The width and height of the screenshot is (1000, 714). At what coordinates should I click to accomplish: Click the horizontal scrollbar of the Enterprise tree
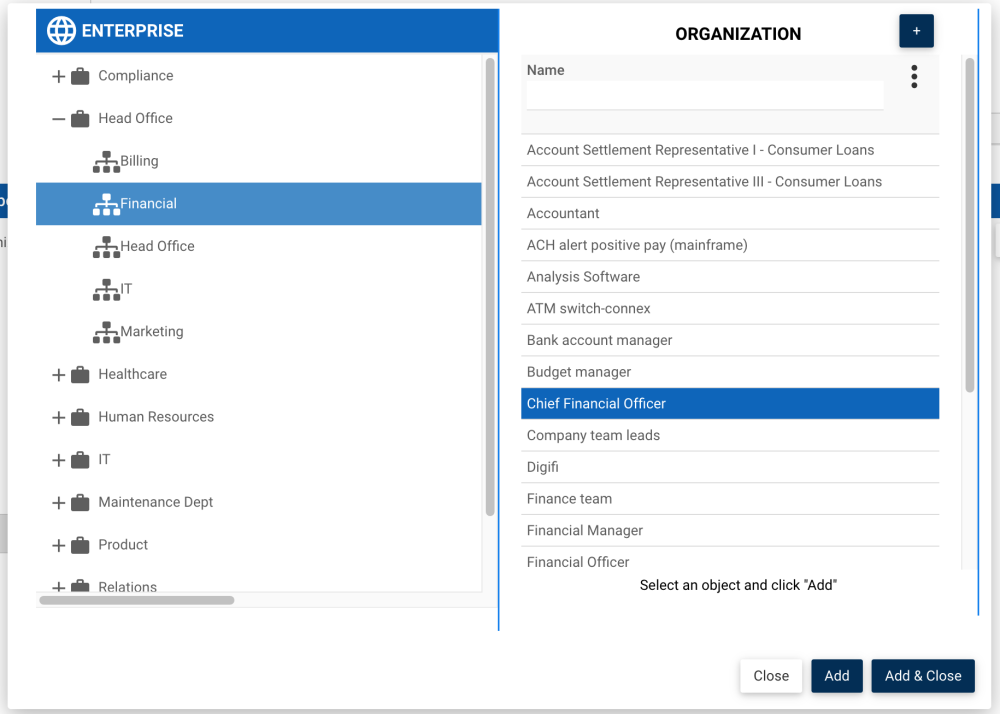point(136,600)
